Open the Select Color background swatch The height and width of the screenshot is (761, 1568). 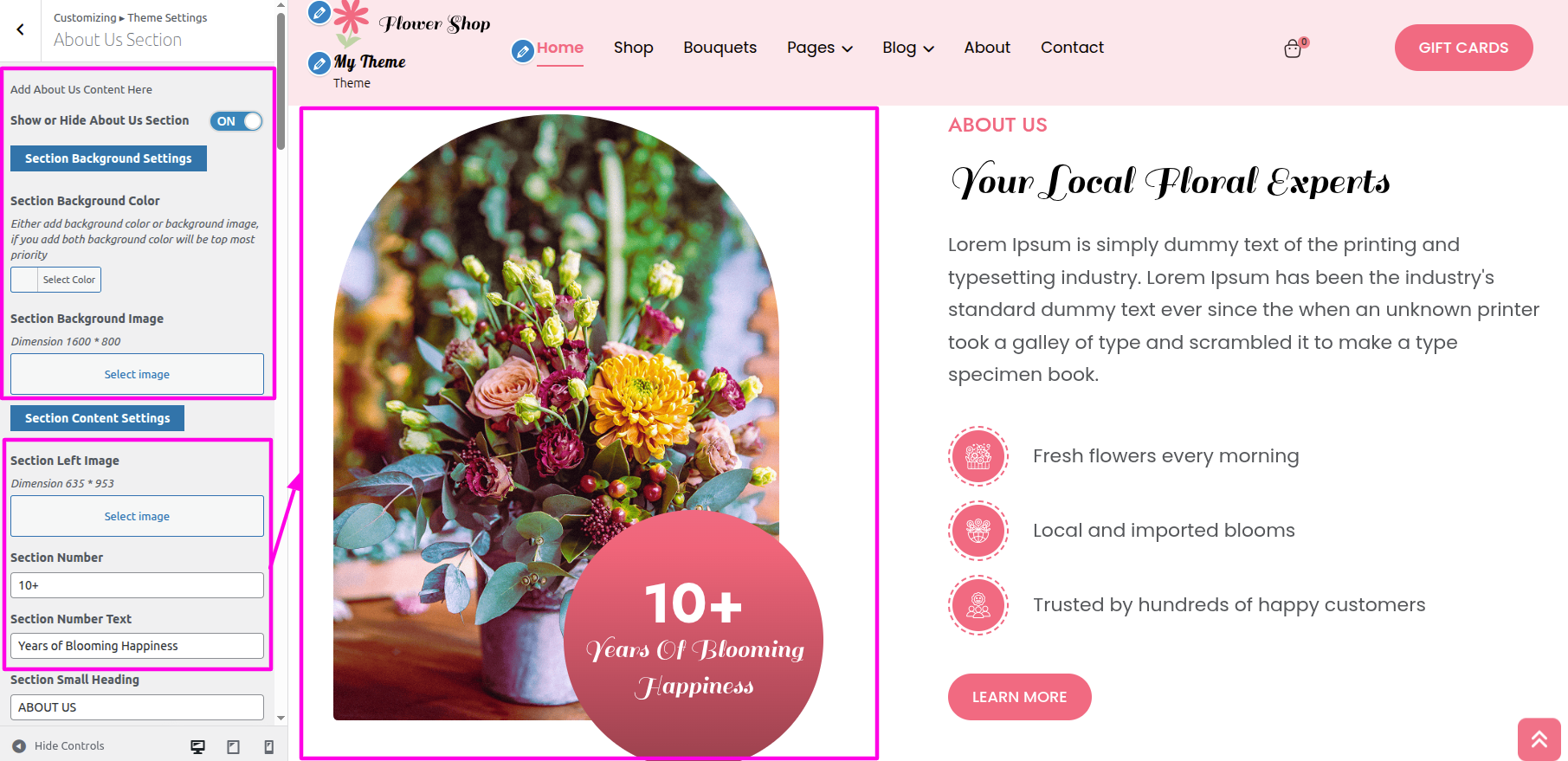pyautogui.click(x=55, y=280)
